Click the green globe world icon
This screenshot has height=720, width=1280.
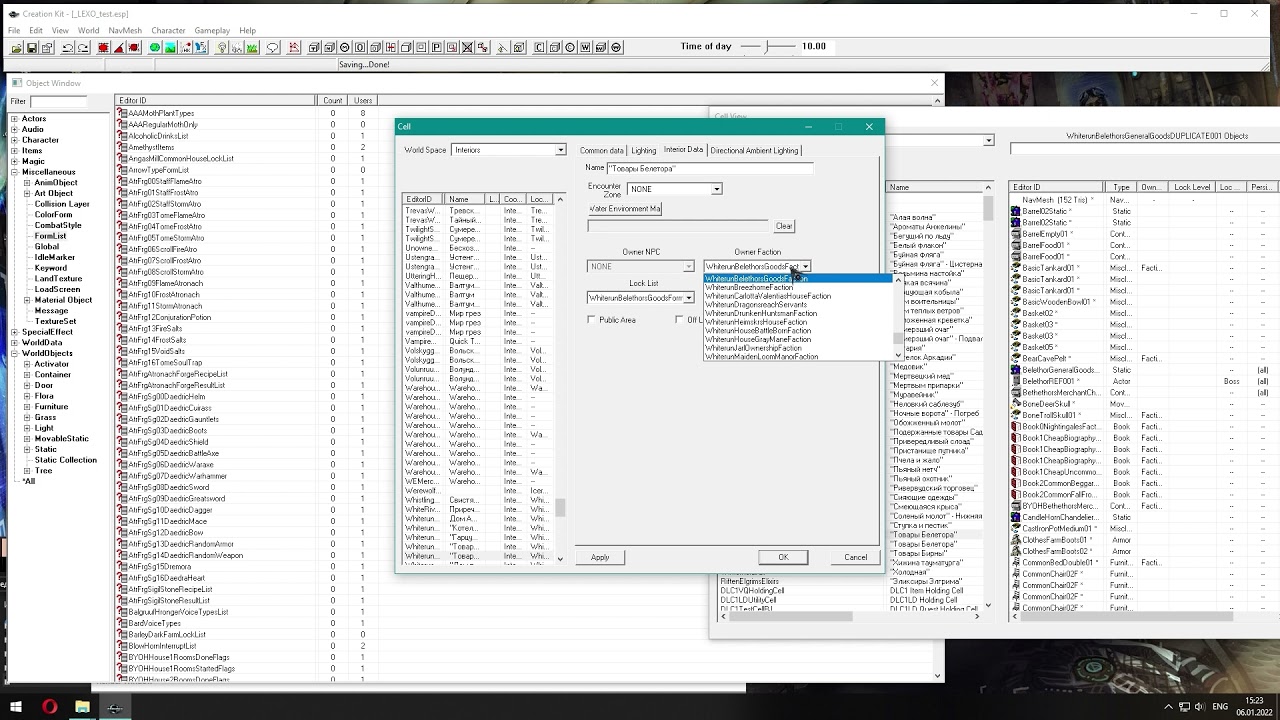point(155,47)
